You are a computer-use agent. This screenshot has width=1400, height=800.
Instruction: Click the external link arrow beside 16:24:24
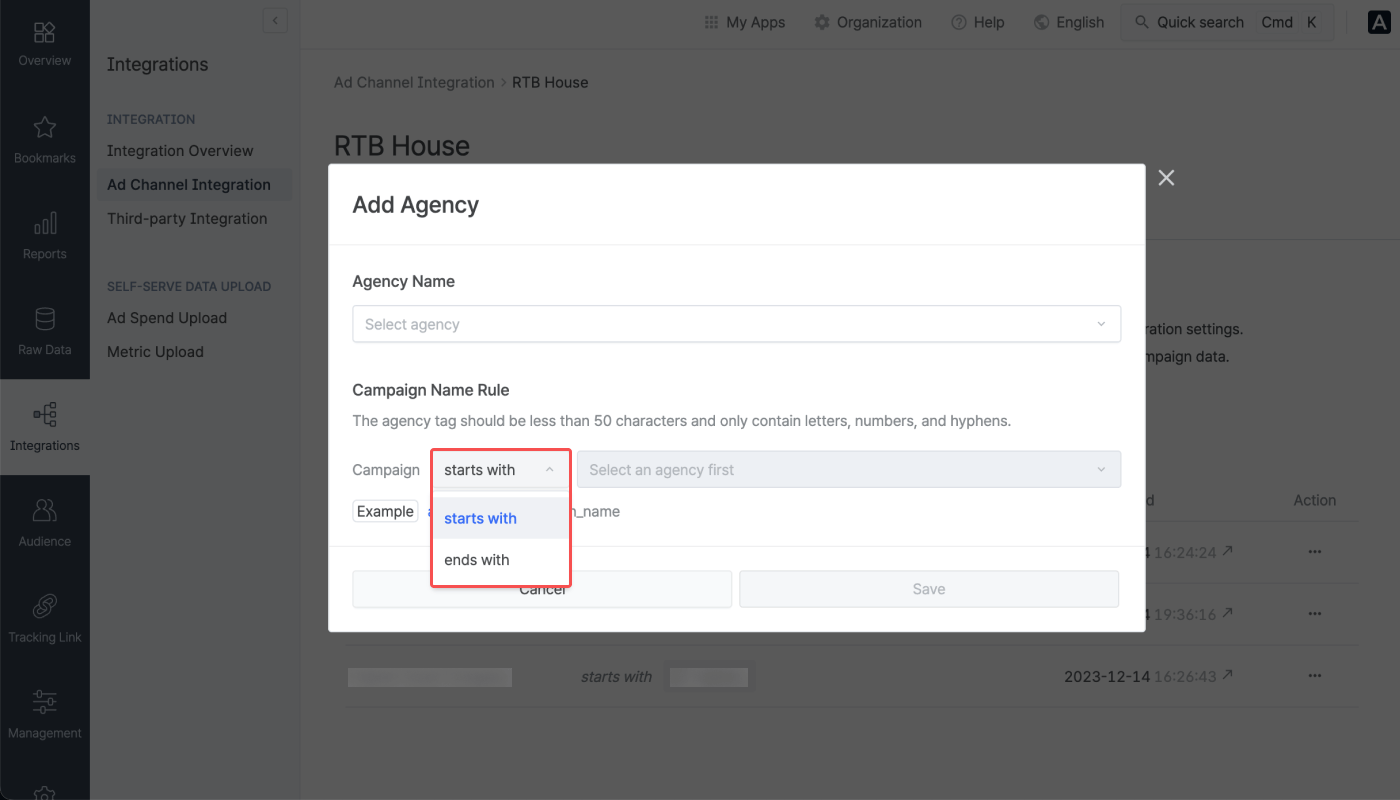point(1227,551)
